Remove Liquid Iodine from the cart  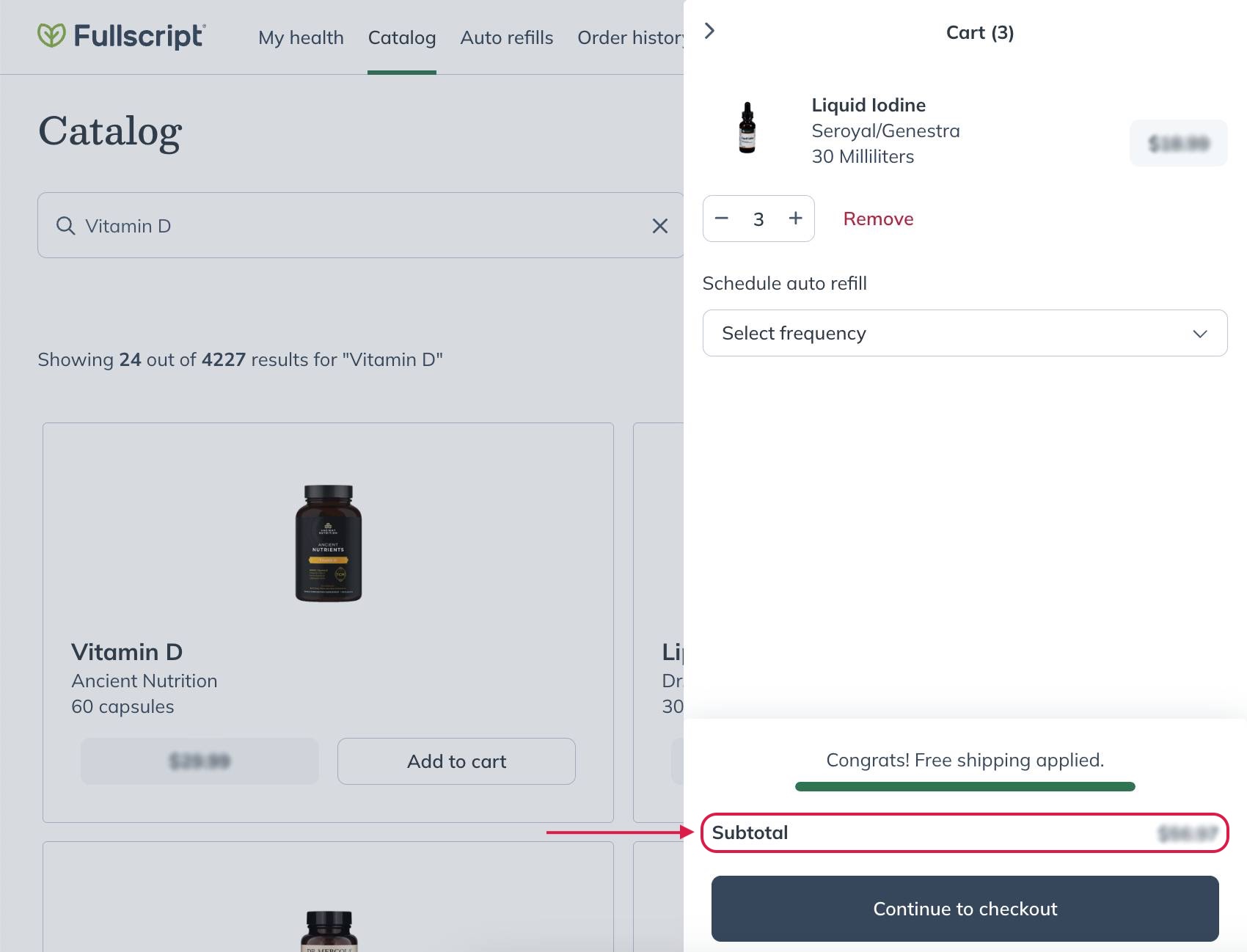[x=878, y=219]
